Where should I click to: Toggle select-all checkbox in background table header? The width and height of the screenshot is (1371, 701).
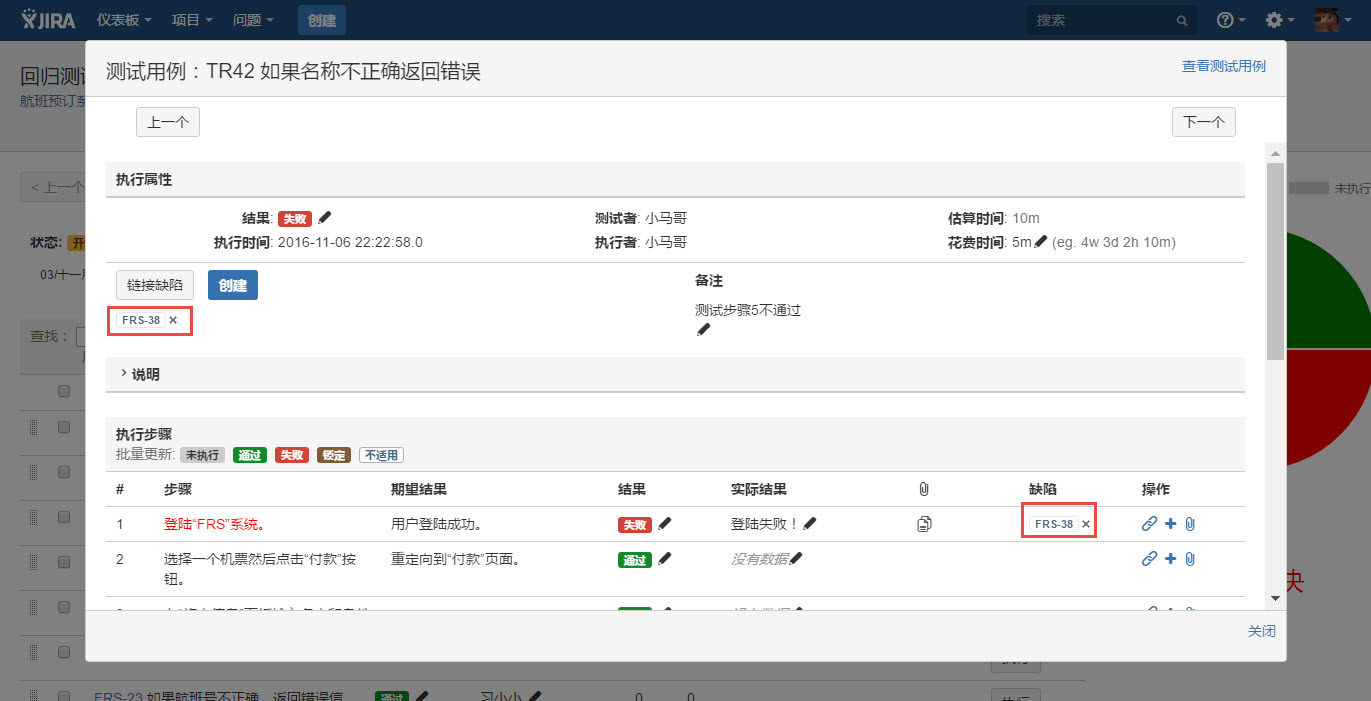tap(64, 391)
